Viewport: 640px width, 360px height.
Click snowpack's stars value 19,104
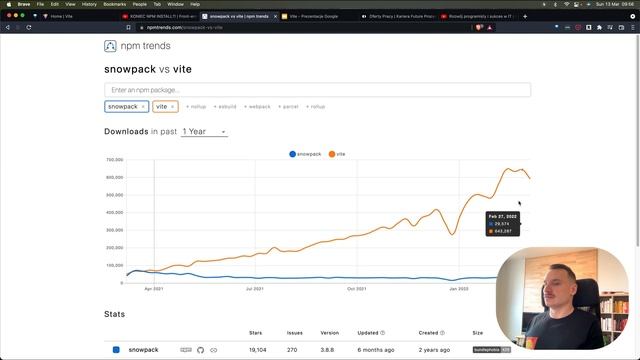258,350
